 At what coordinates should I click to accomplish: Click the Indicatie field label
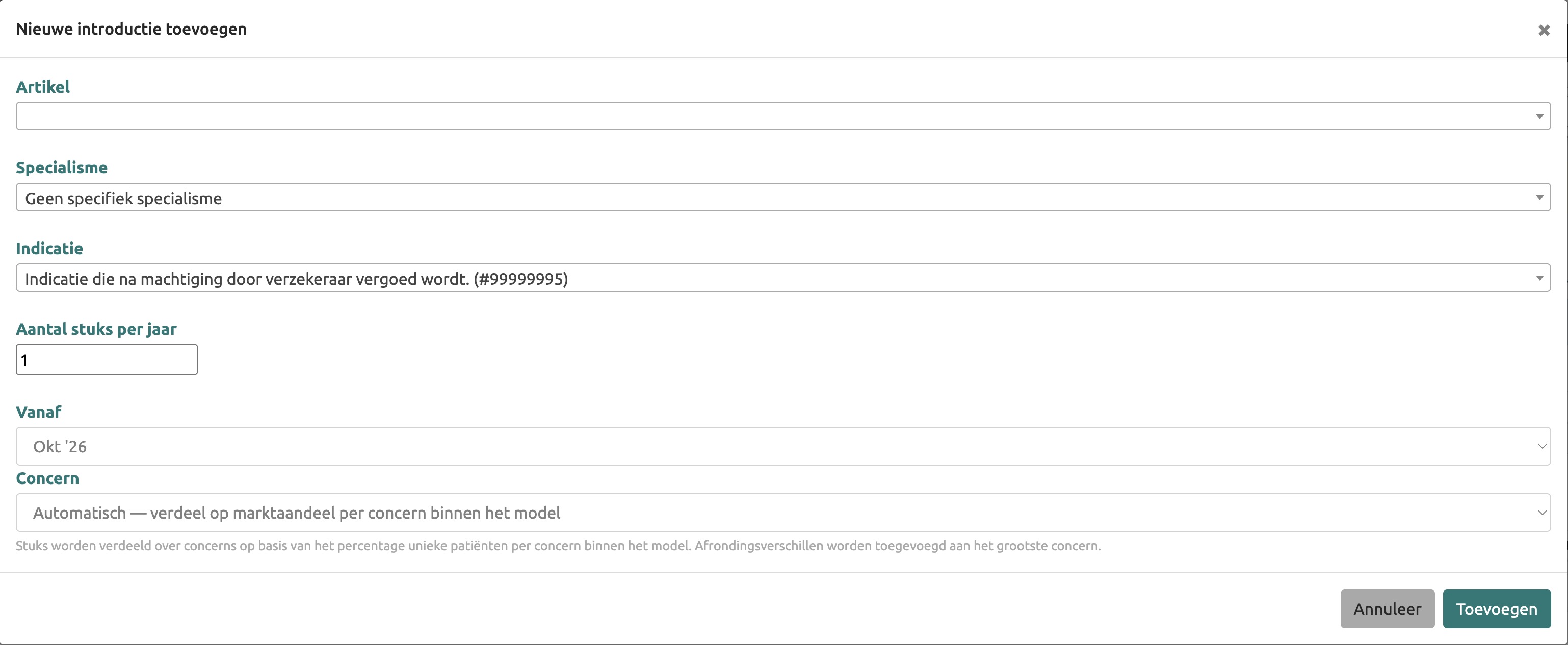49,248
